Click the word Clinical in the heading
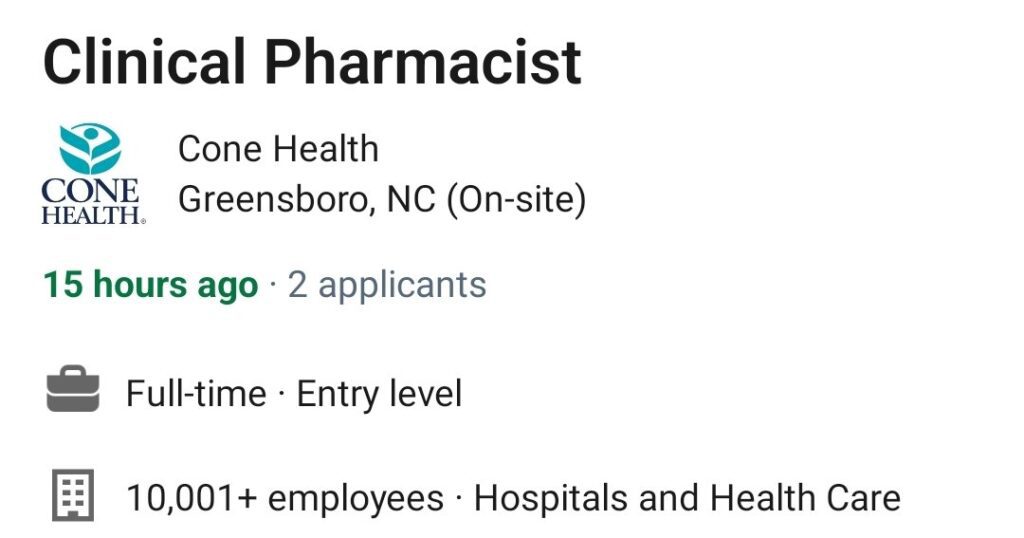This screenshot has width=1024, height=538. (144, 62)
